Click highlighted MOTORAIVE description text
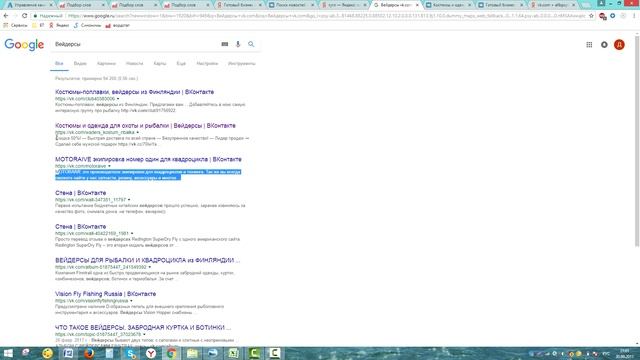The width and height of the screenshot is (640, 360). pyautogui.click(x=148, y=175)
